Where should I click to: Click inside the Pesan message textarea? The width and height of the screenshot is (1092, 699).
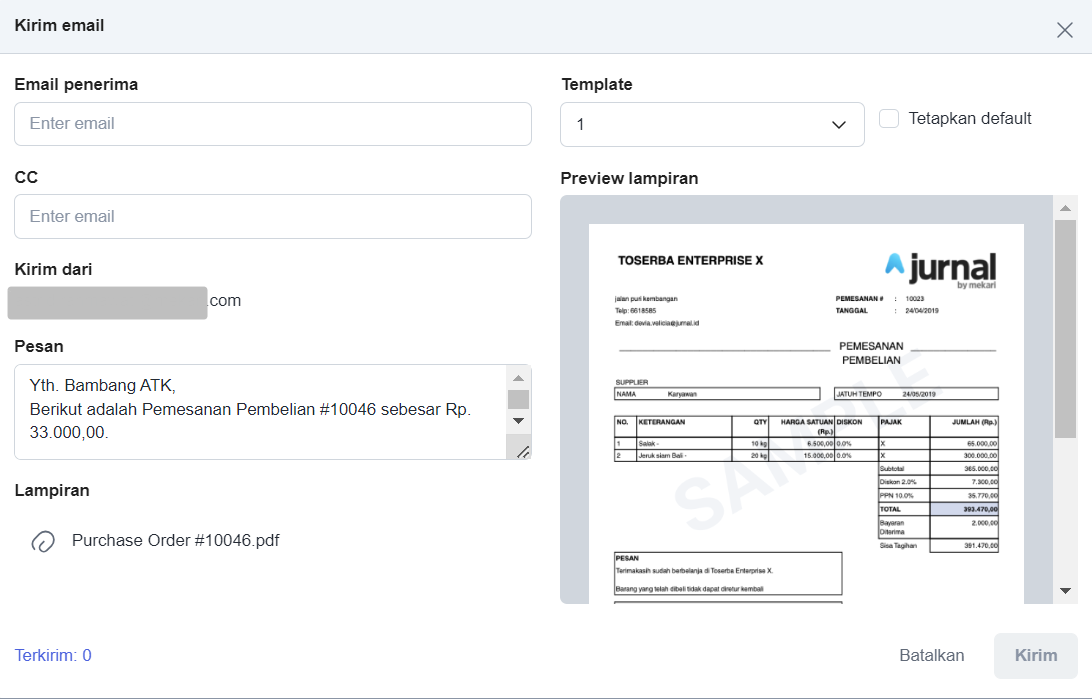260,411
